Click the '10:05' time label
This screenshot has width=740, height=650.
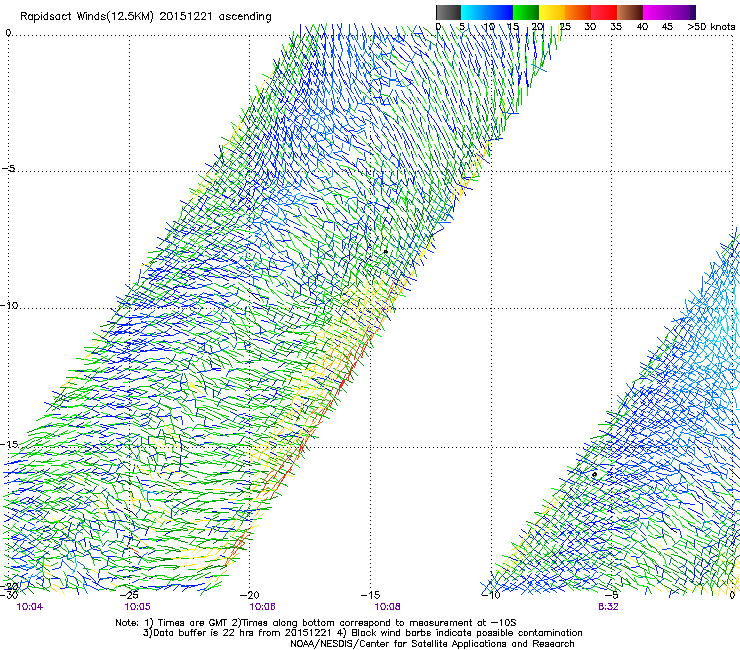pos(137,607)
